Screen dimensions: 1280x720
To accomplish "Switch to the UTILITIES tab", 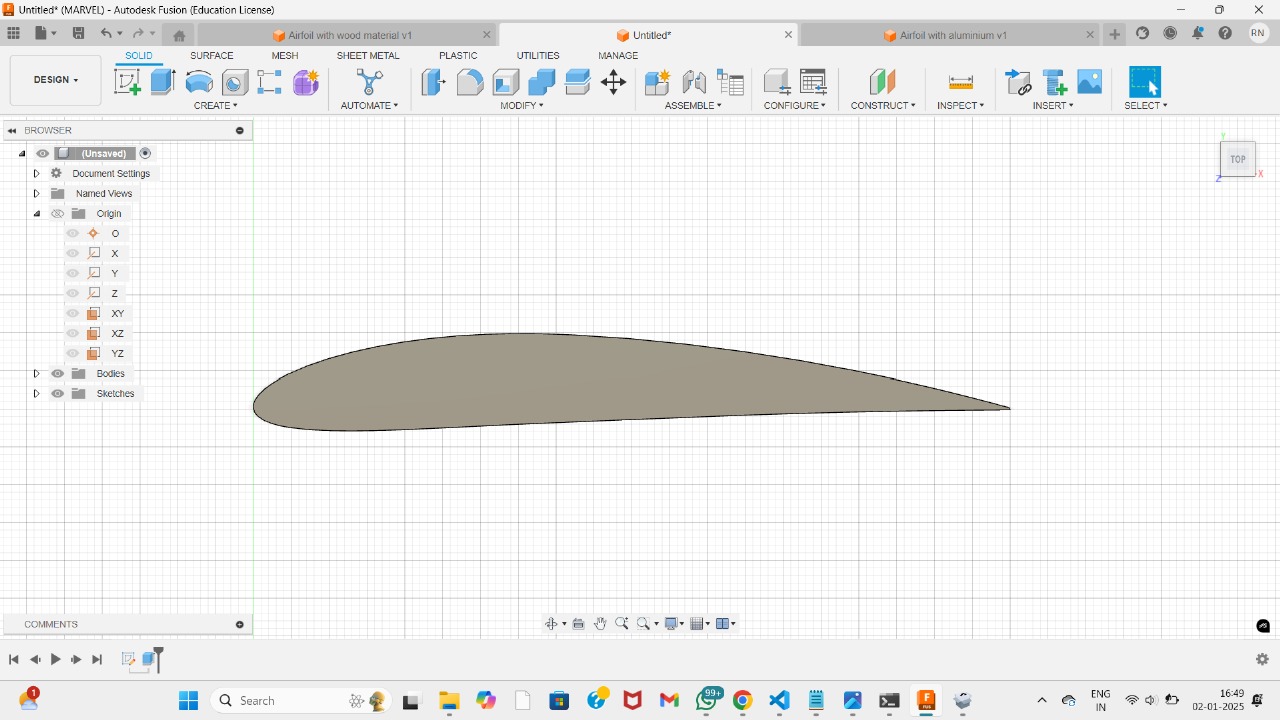I will click(538, 56).
